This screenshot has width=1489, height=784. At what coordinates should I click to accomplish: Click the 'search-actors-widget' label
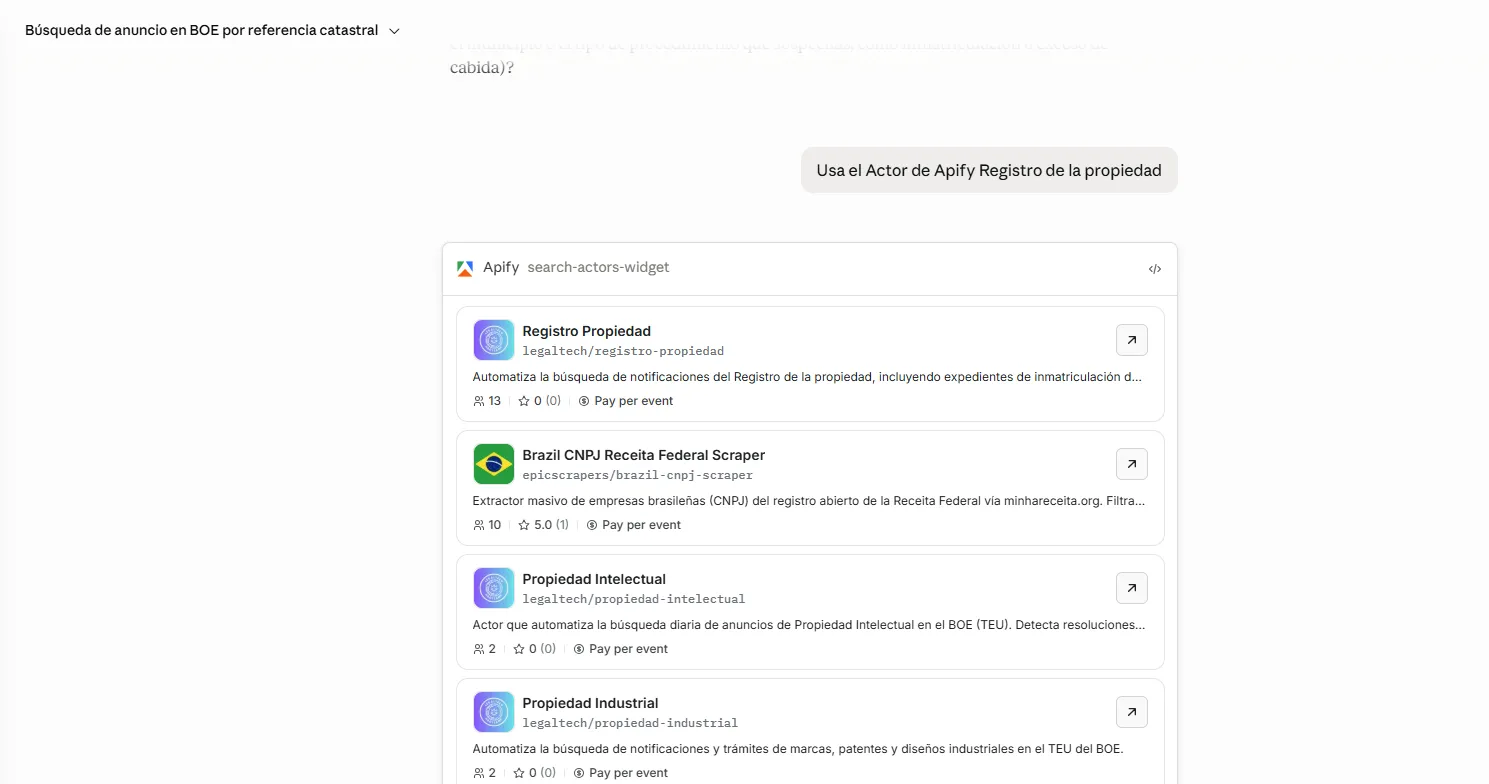click(598, 268)
